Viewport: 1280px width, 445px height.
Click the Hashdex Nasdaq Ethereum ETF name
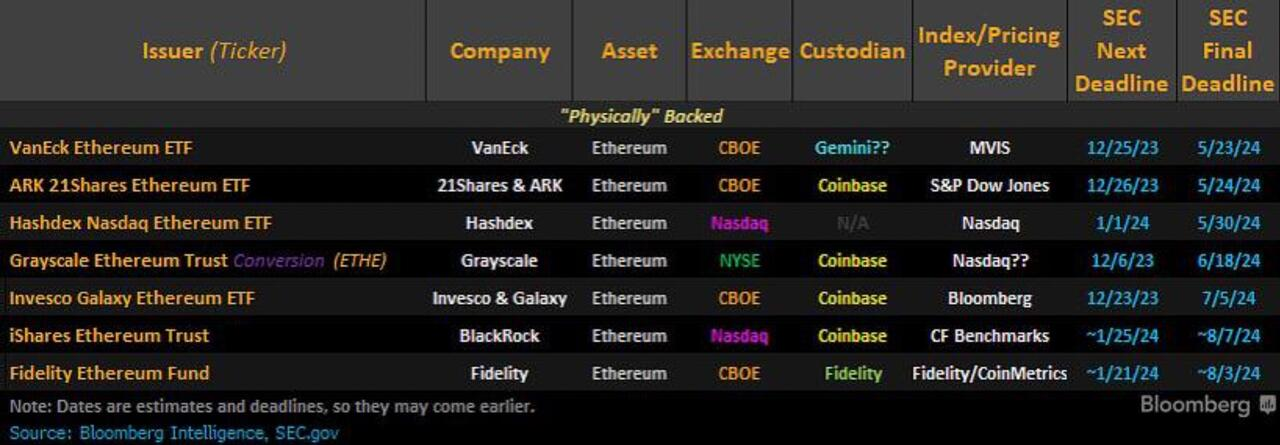(140, 223)
